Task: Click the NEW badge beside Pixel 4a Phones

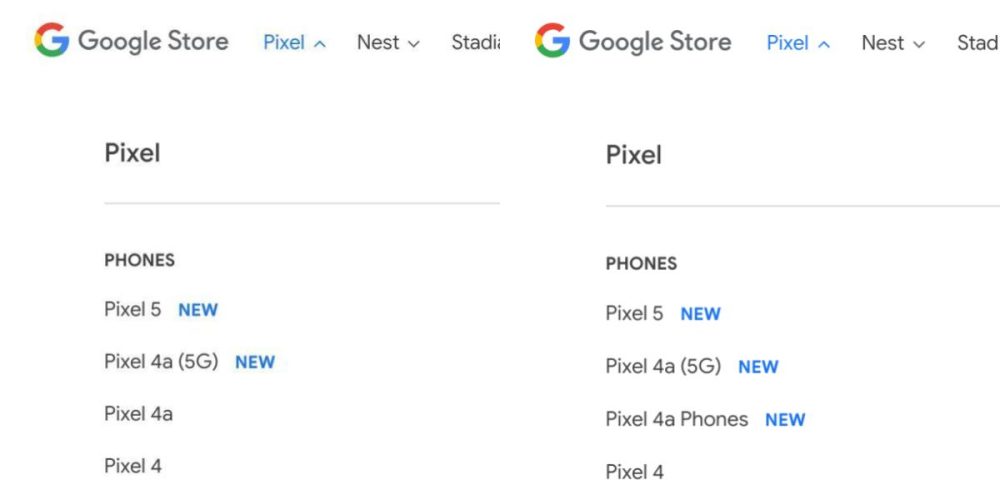Action: point(785,420)
